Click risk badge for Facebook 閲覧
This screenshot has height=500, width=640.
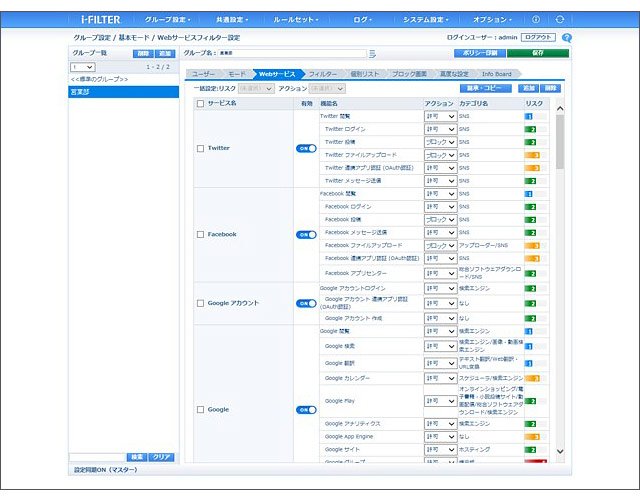[529, 194]
